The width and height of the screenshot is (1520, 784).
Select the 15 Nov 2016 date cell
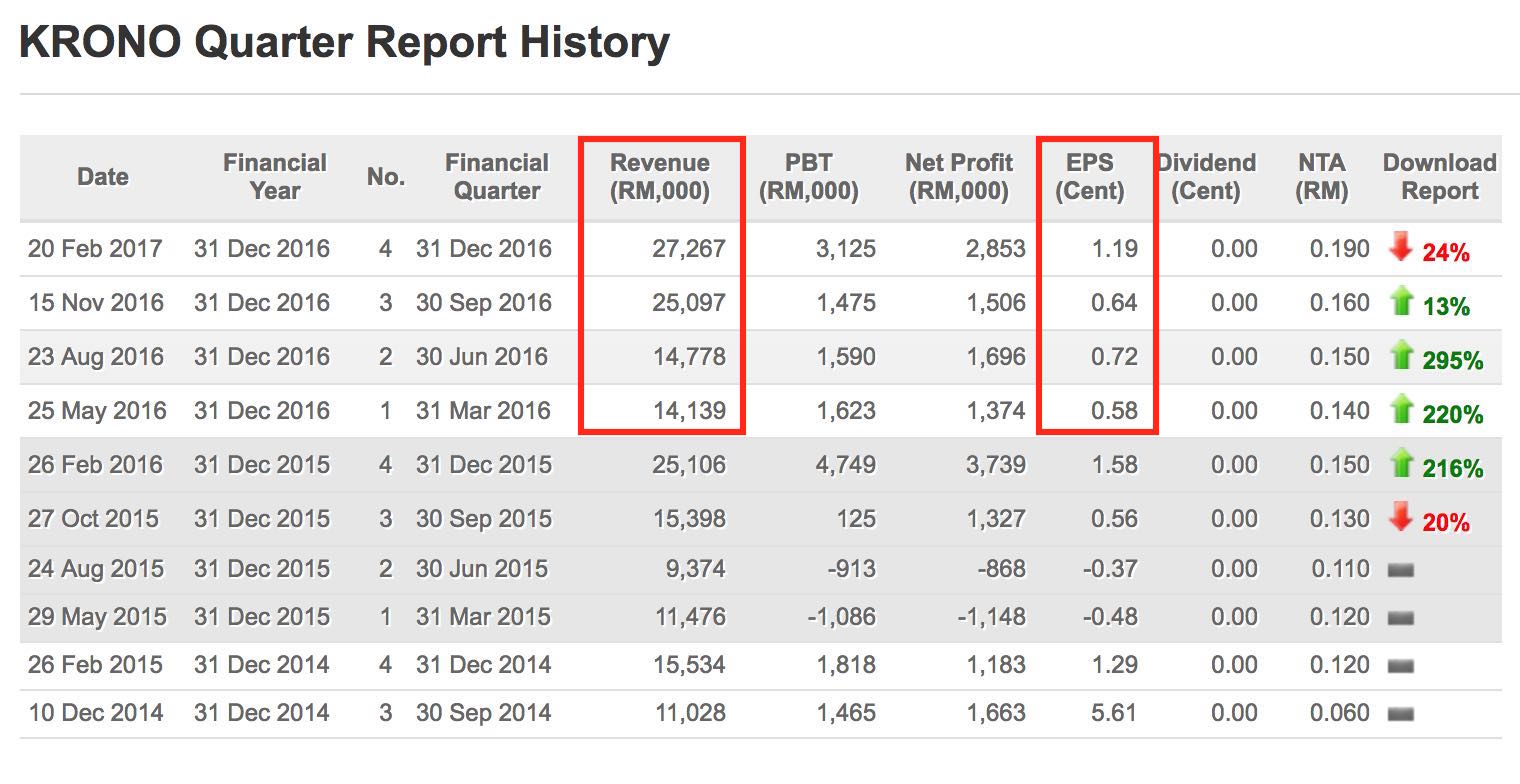(x=96, y=303)
